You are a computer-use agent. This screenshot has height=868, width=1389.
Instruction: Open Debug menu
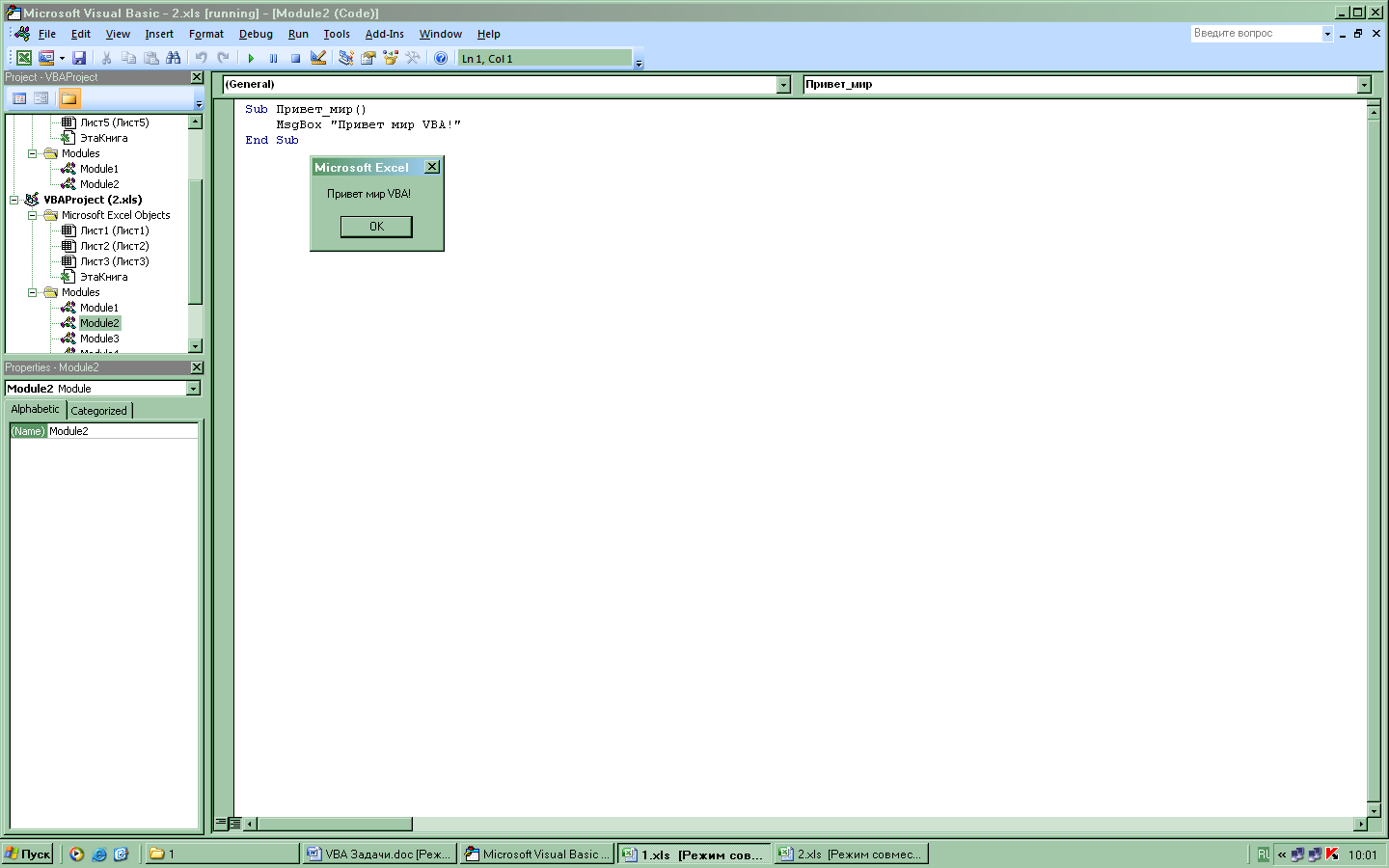point(256,34)
